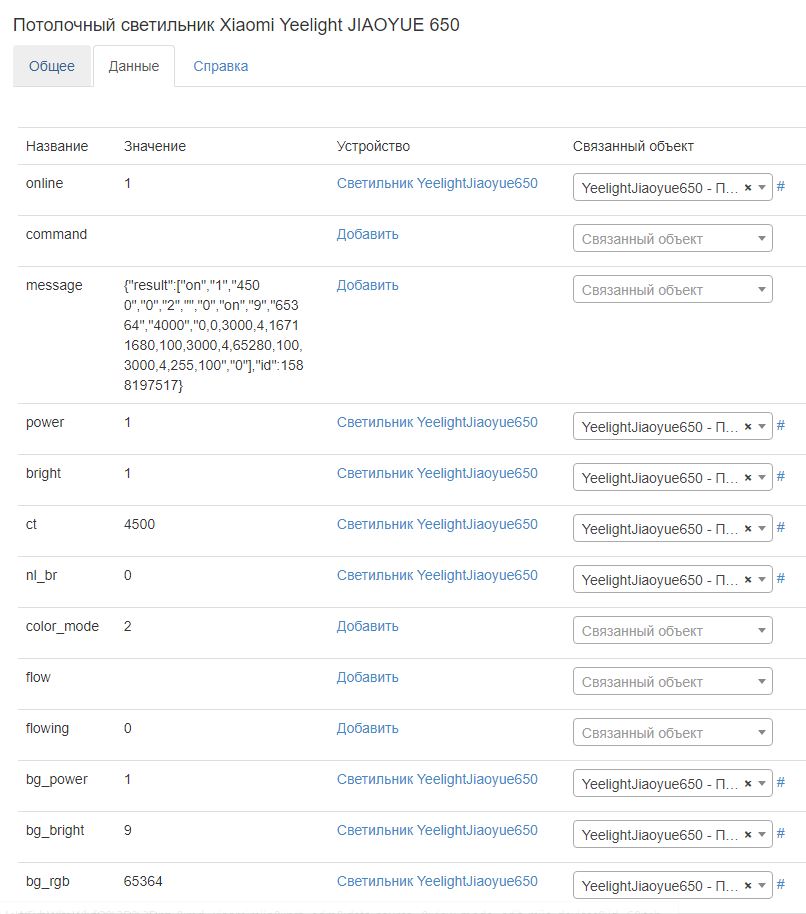The height and width of the screenshot is (914, 806).
Task: Expand bg_power row linked object arrow
Action: tap(762, 783)
